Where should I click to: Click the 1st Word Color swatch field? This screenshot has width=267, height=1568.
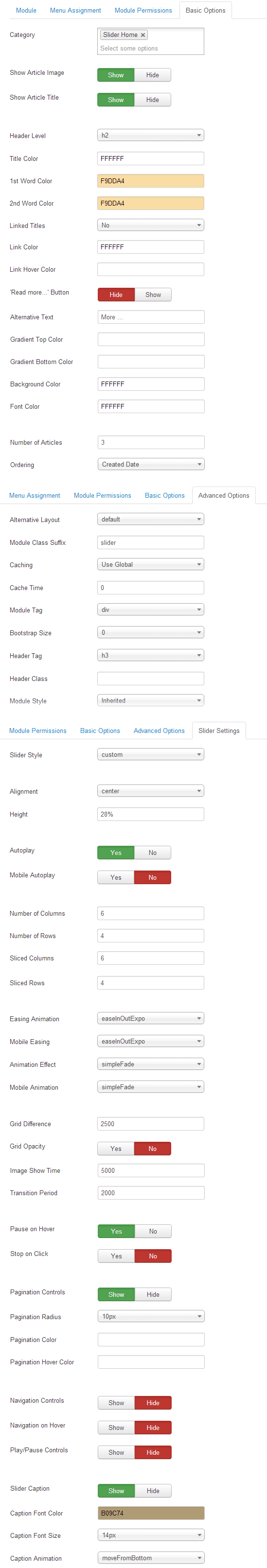[x=151, y=181]
